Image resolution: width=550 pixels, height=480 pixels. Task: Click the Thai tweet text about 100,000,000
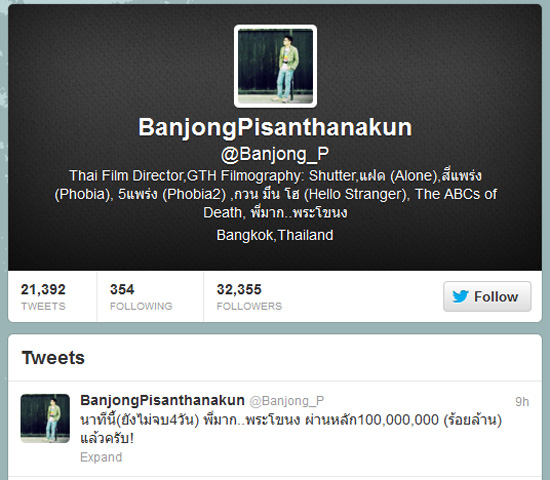click(291, 429)
